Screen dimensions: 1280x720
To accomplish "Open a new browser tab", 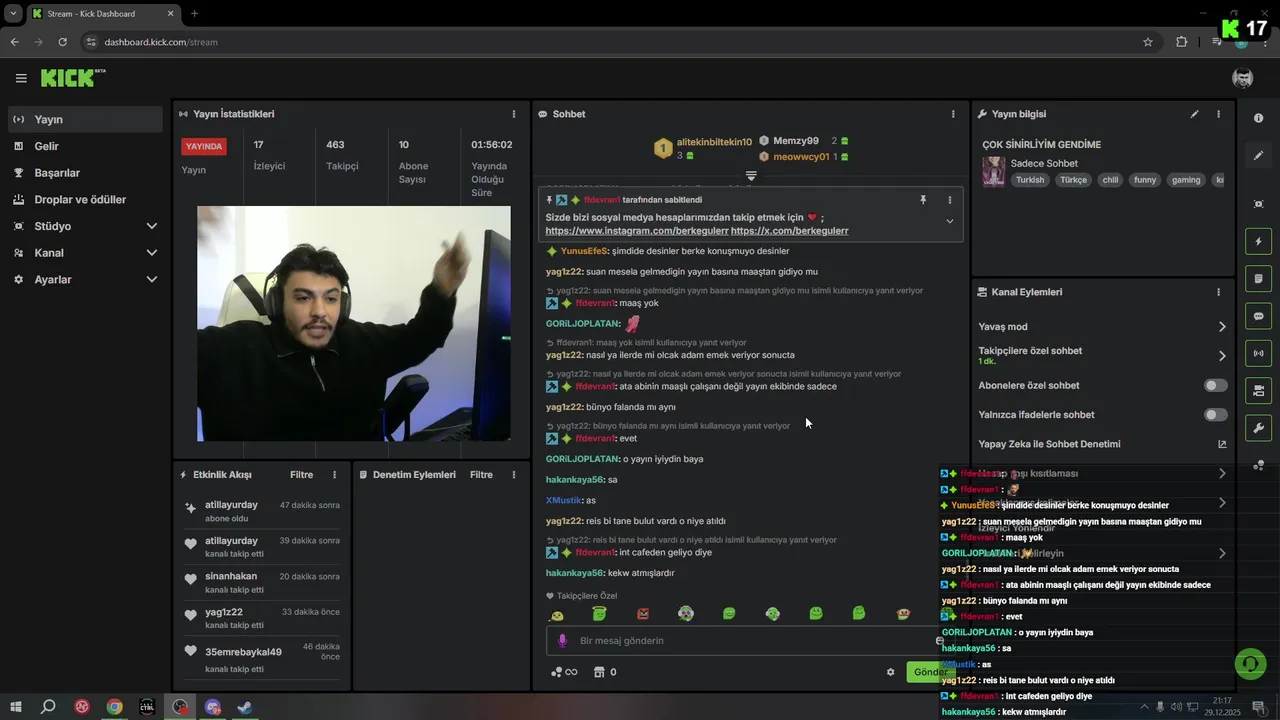I will coord(194,14).
